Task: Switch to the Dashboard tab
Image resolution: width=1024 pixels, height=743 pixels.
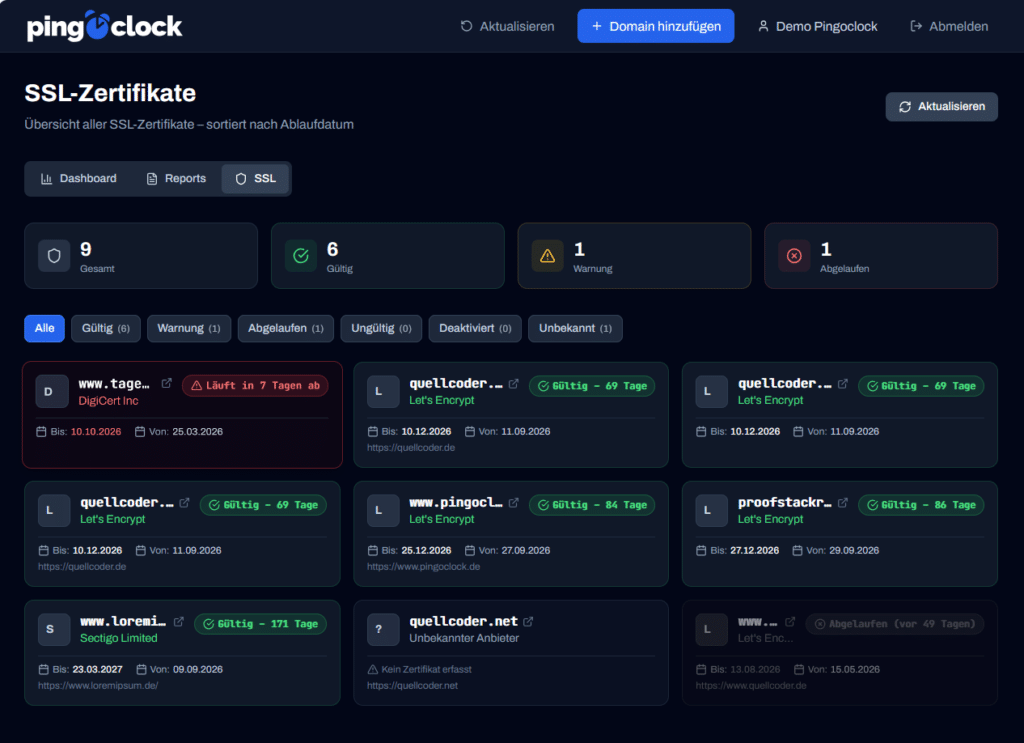Action: 78,178
